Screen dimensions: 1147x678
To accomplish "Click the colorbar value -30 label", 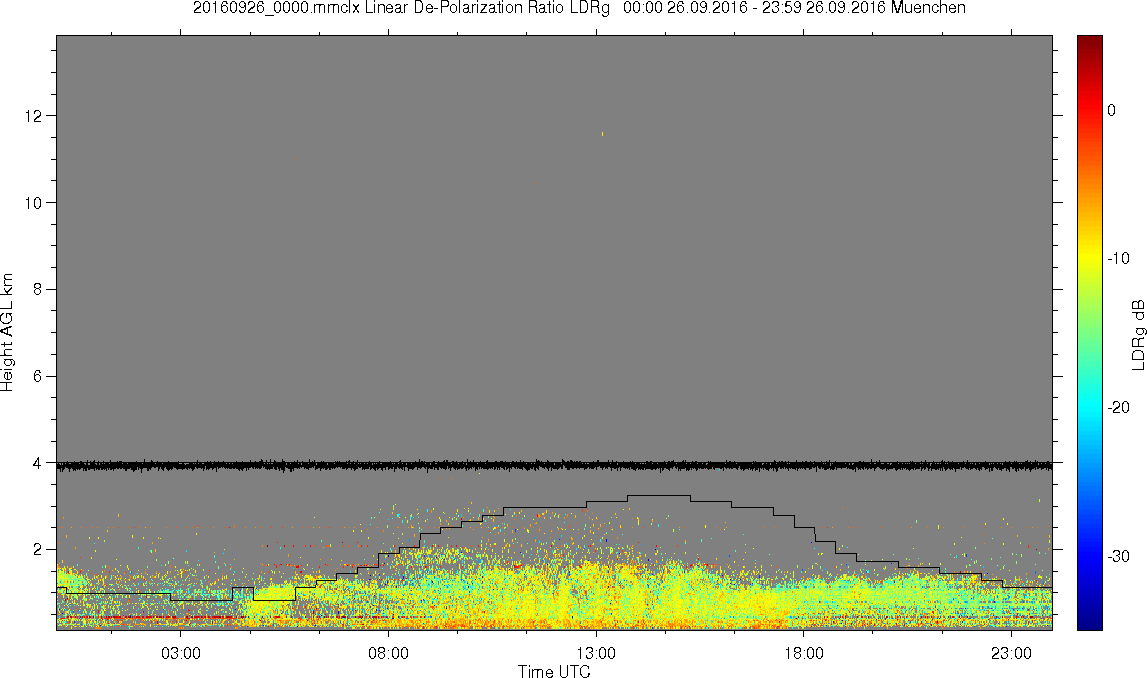I will tap(1118, 557).
